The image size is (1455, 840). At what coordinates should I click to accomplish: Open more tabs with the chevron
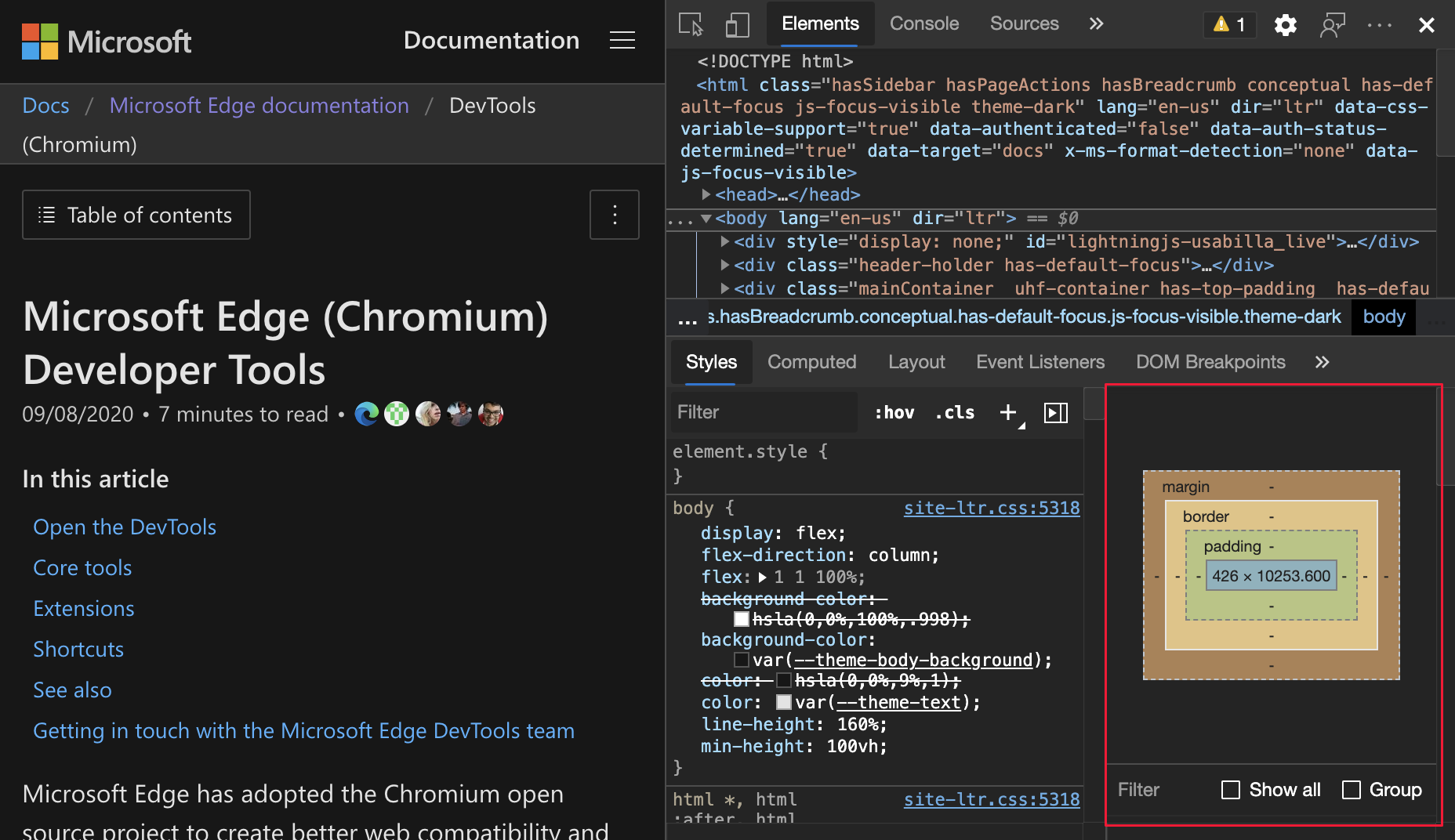[1095, 24]
